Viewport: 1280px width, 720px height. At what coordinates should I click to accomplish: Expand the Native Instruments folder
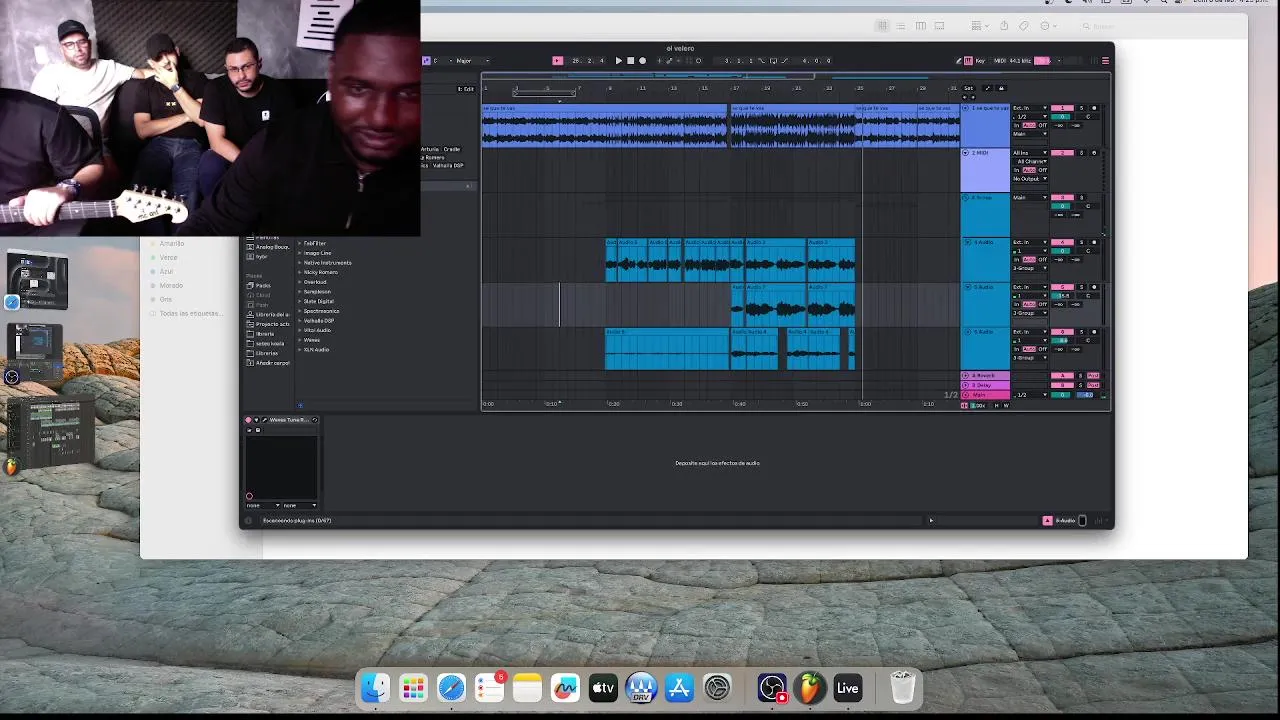(300, 263)
